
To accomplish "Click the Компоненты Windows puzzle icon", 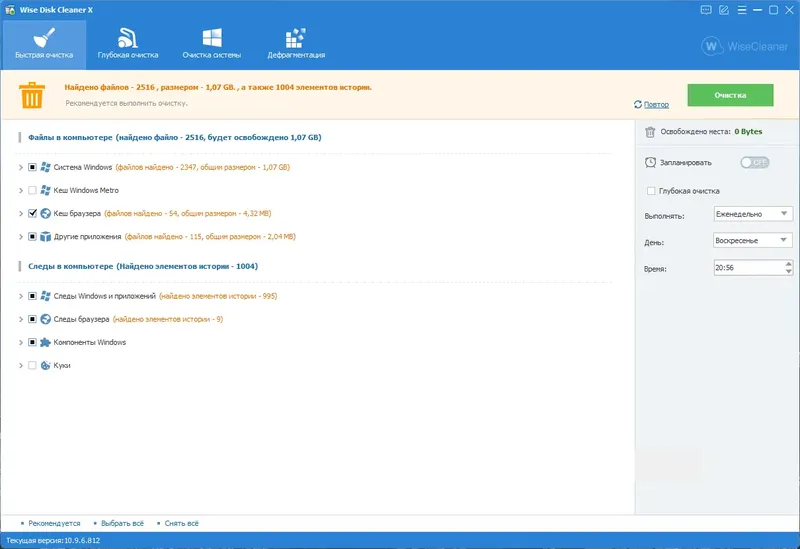I will pos(45,342).
